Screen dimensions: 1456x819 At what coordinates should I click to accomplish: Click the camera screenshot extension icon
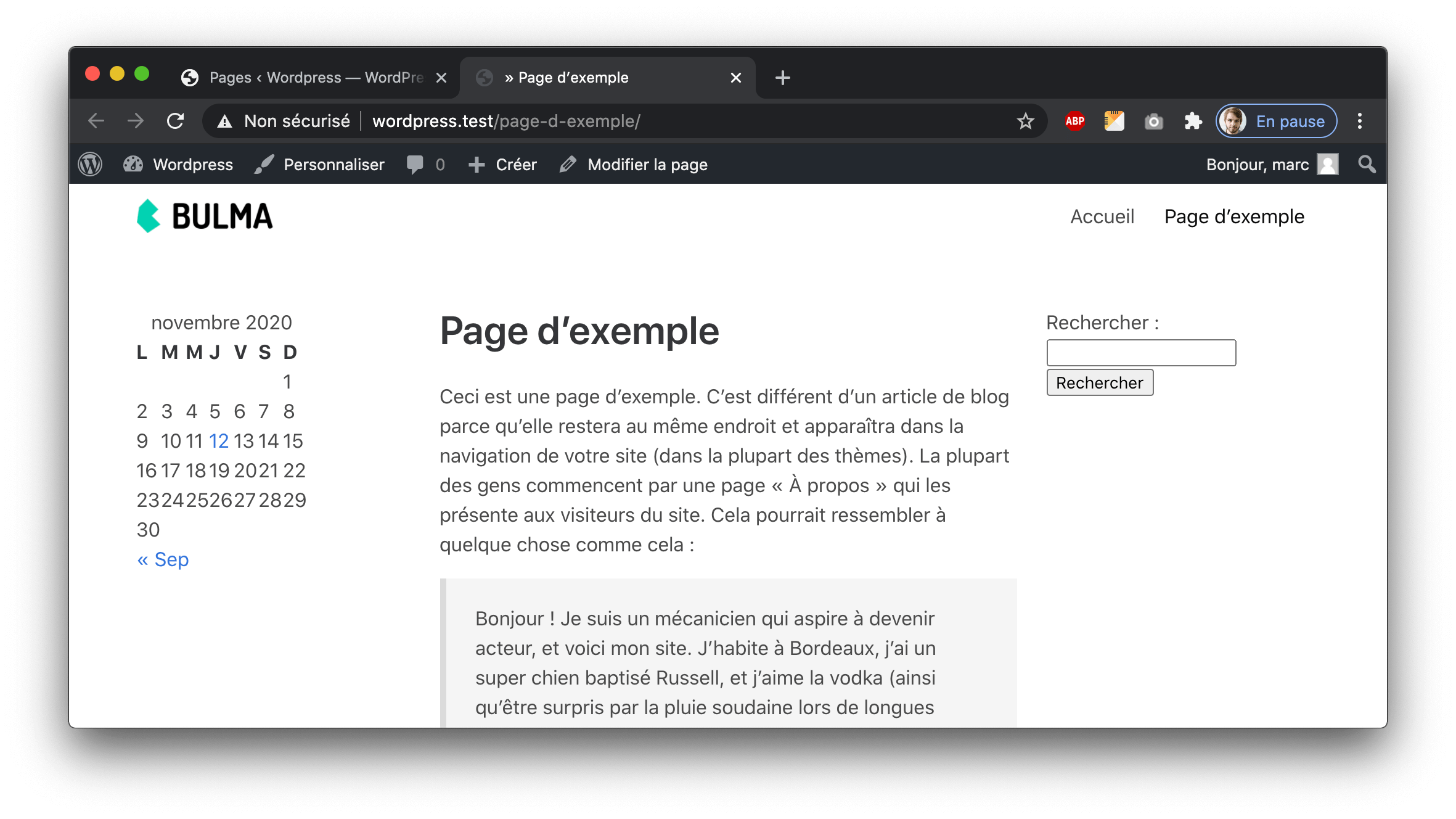coord(1153,121)
